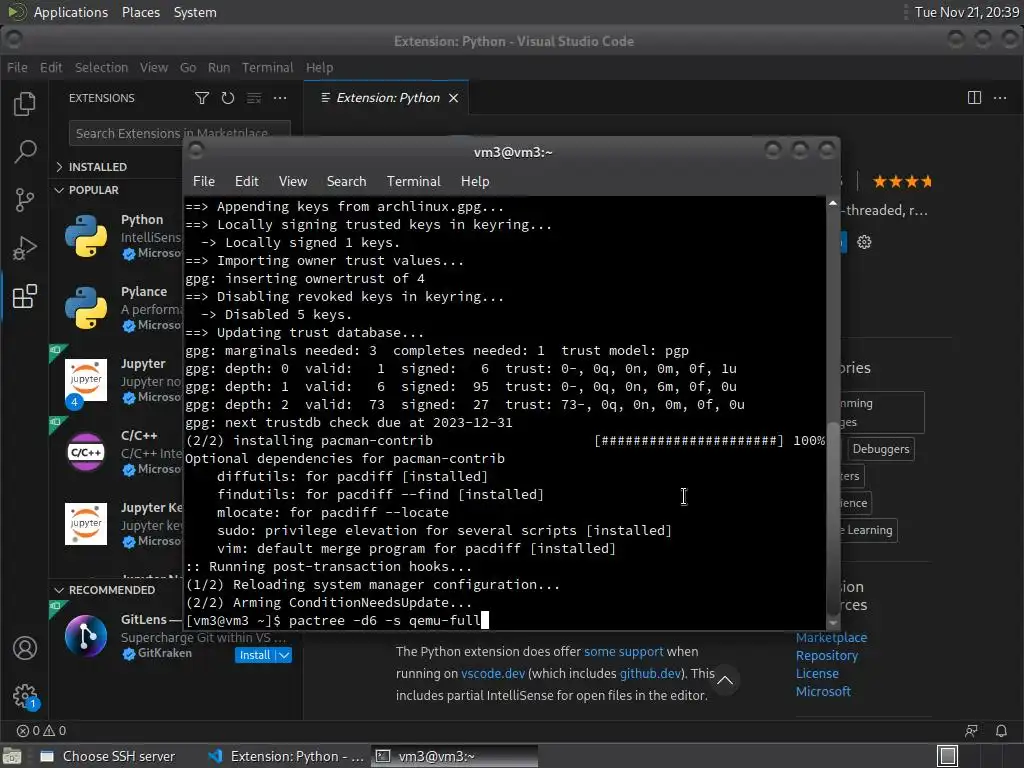
Task: Select the Python extension icon in list
Action: 86,236
